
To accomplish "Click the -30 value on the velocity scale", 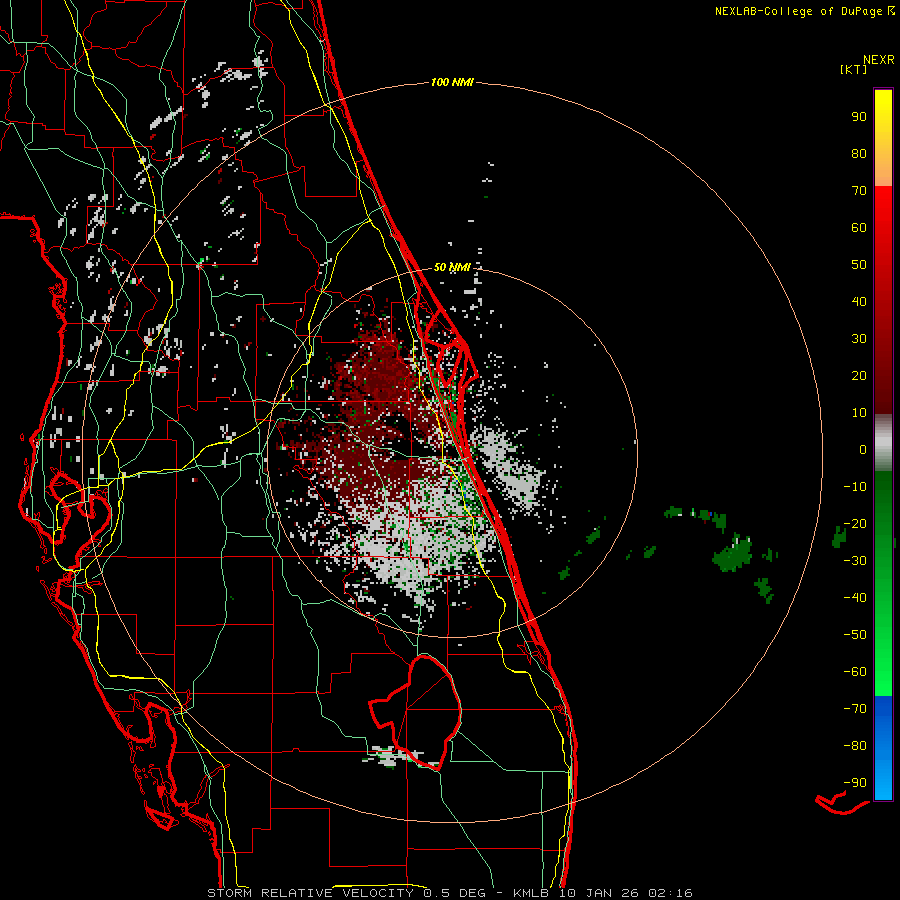I will (x=855, y=561).
